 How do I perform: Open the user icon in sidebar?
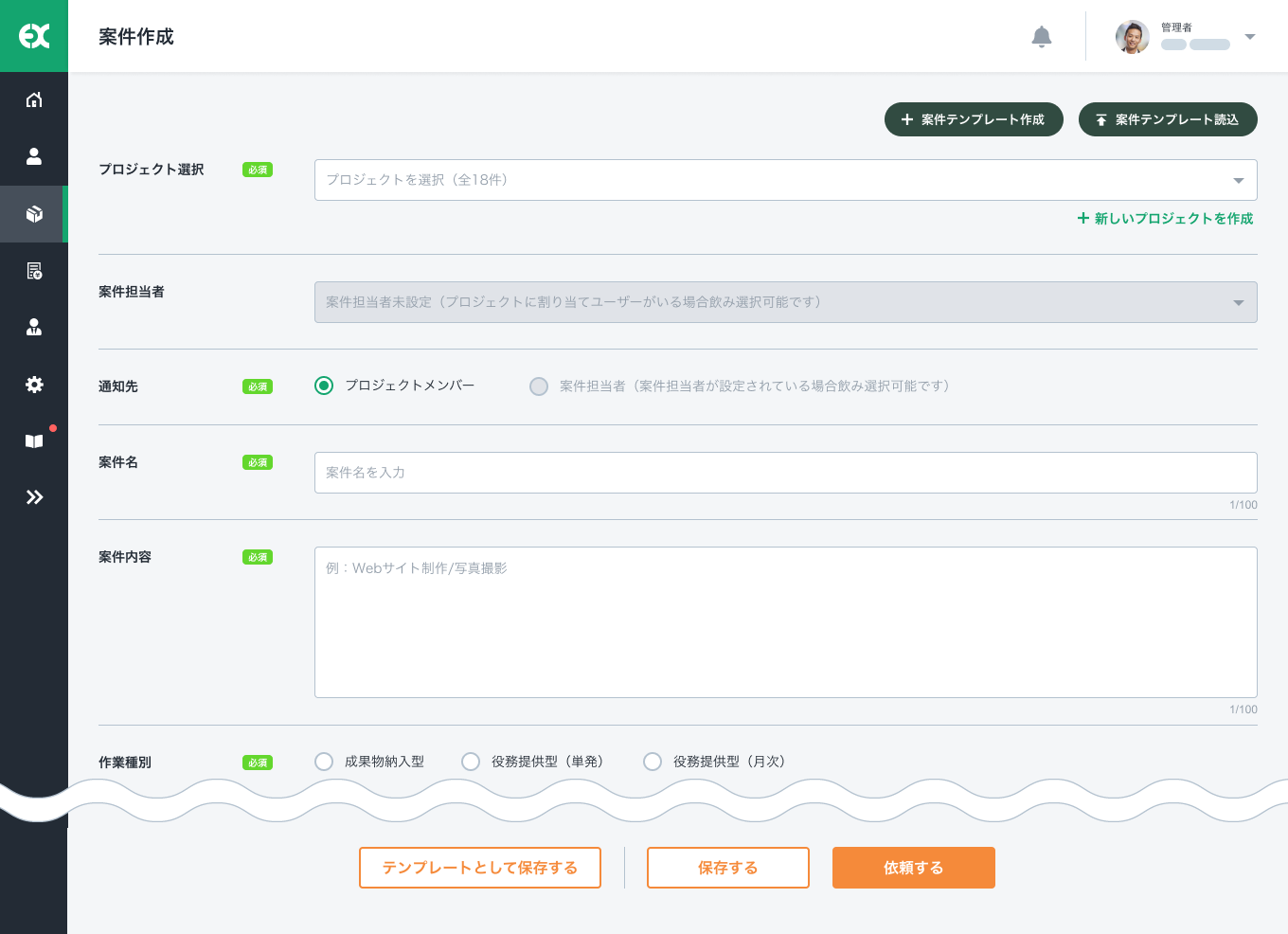[34, 157]
